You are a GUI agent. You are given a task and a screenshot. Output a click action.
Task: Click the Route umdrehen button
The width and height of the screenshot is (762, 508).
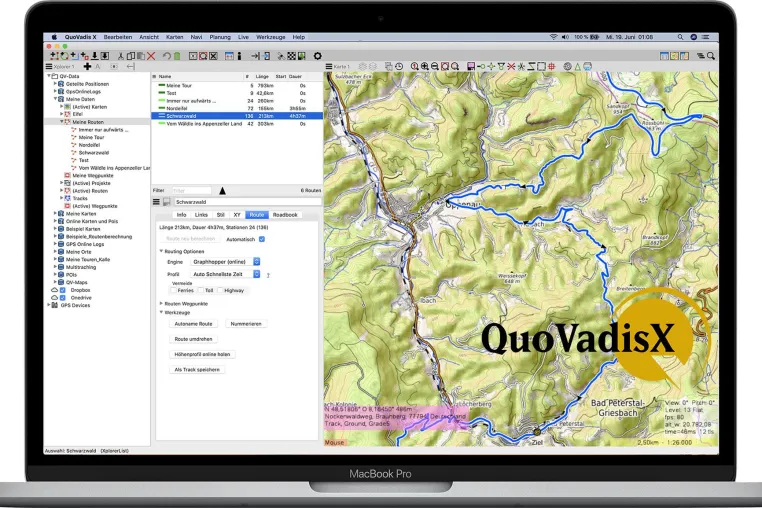point(193,339)
